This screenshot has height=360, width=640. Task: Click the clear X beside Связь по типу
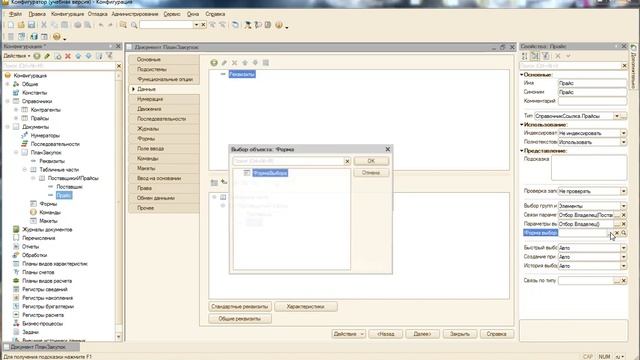[624, 281]
